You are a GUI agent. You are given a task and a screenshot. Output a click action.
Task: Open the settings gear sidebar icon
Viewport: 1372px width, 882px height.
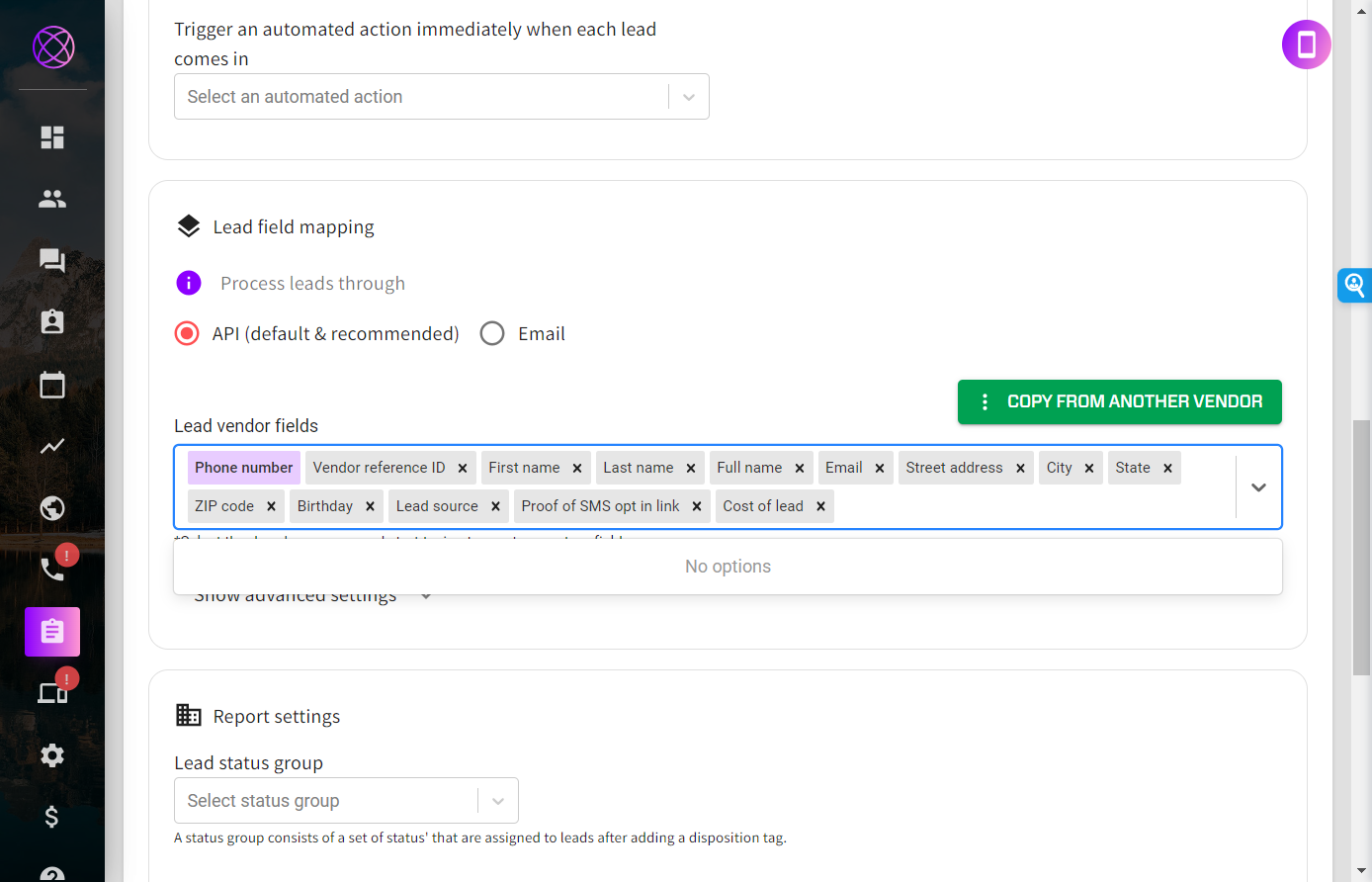pyautogui.click(x=52, y=755)
